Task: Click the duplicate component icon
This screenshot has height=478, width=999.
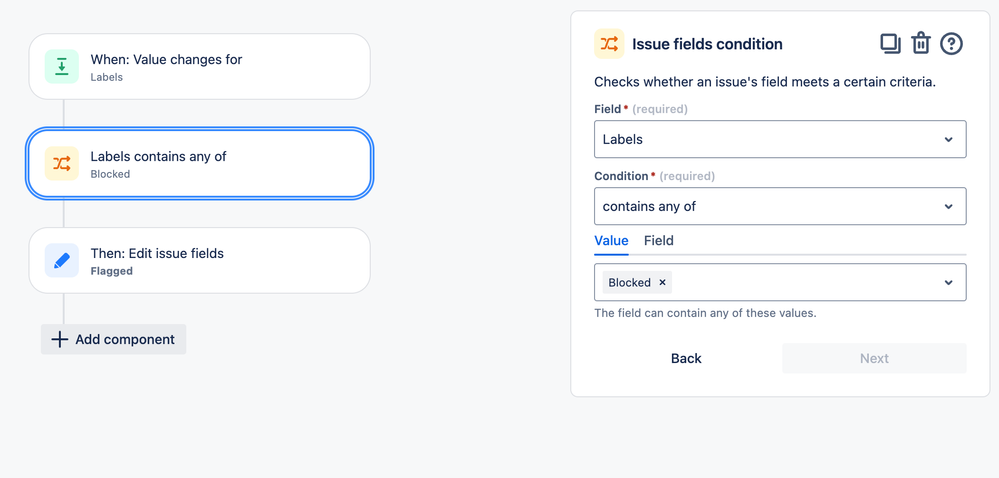Action: click(890, 43)
